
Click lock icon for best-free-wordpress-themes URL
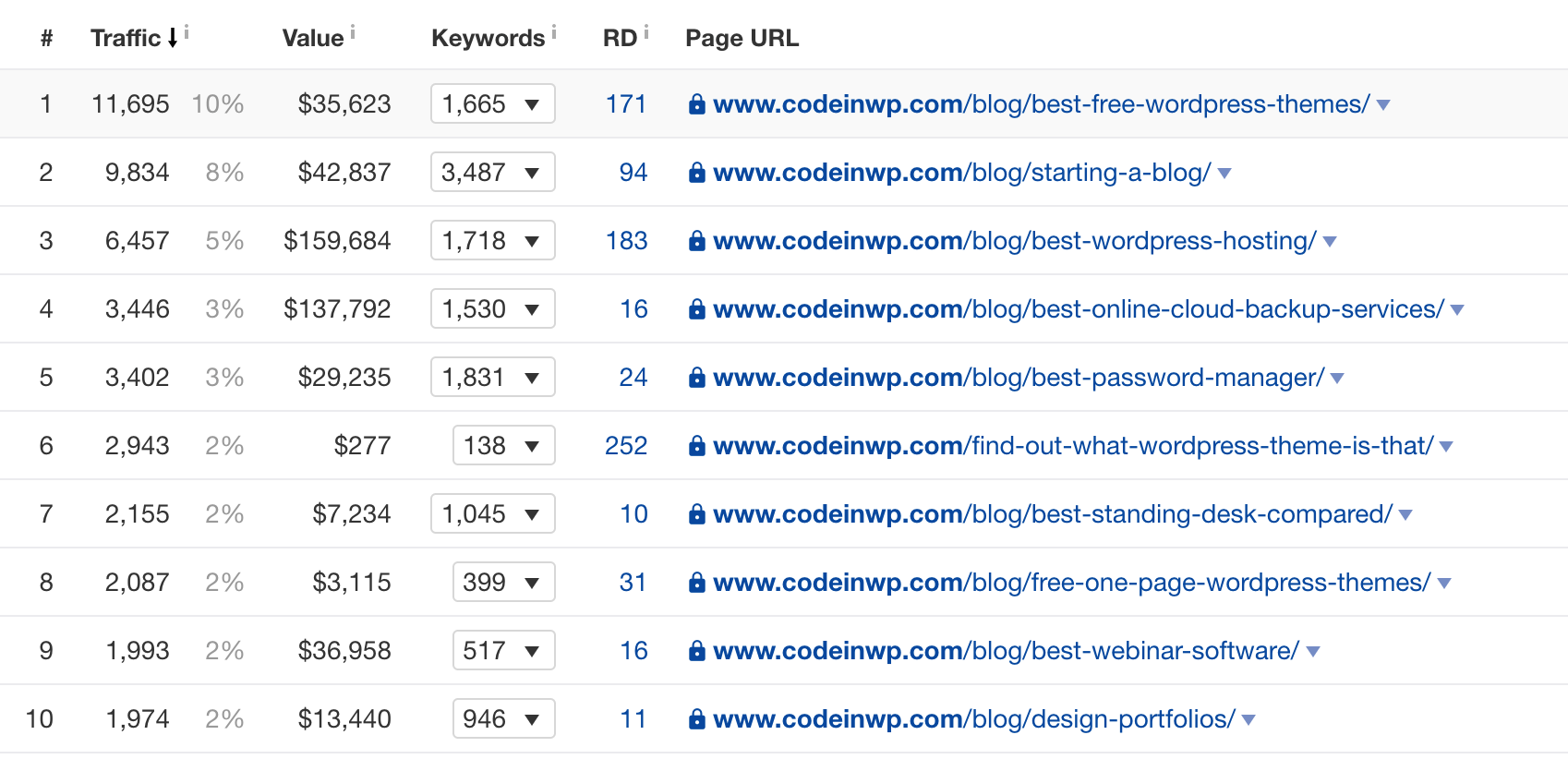pos(697,104)
